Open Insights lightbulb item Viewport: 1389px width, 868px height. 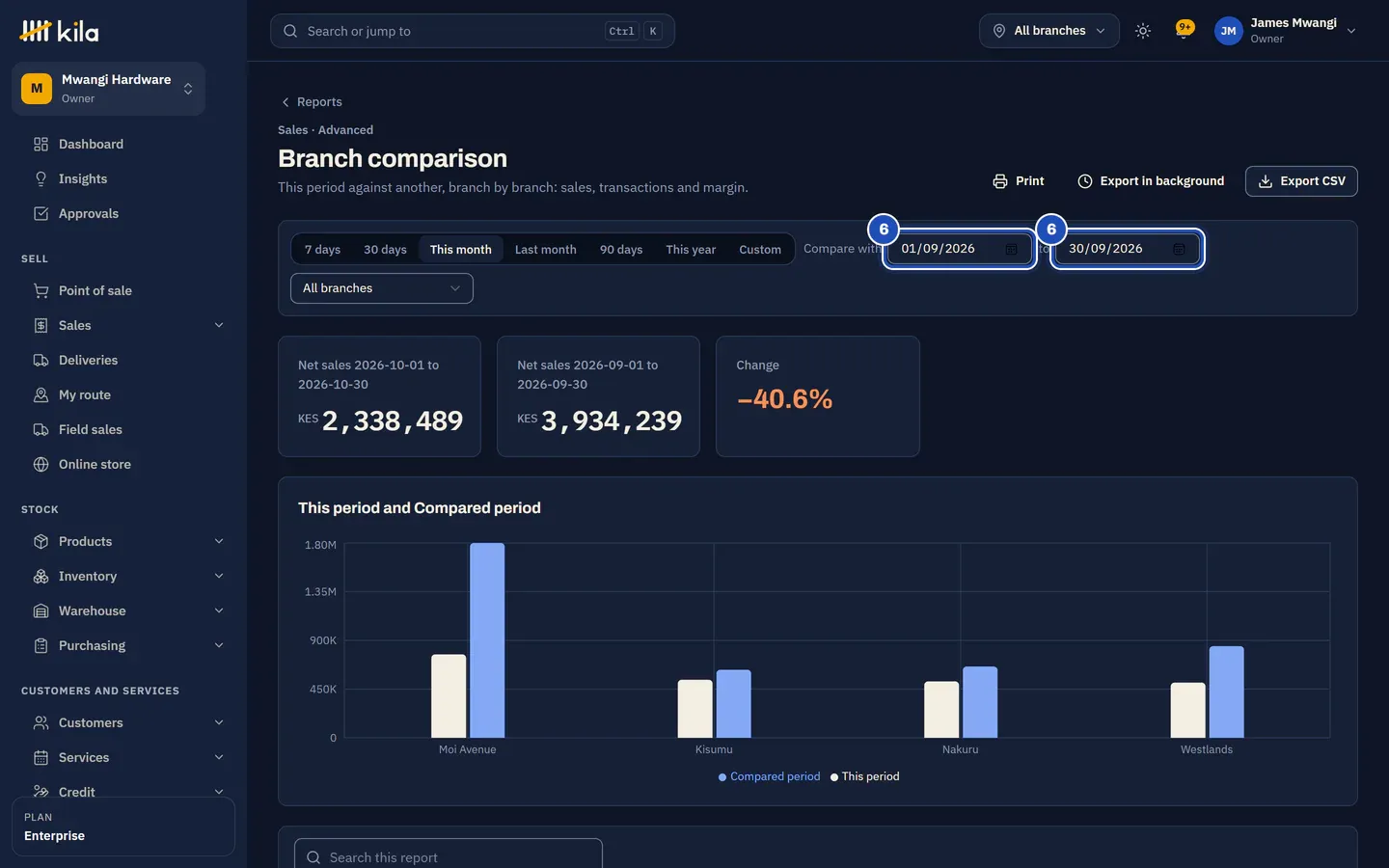[123, 178]
